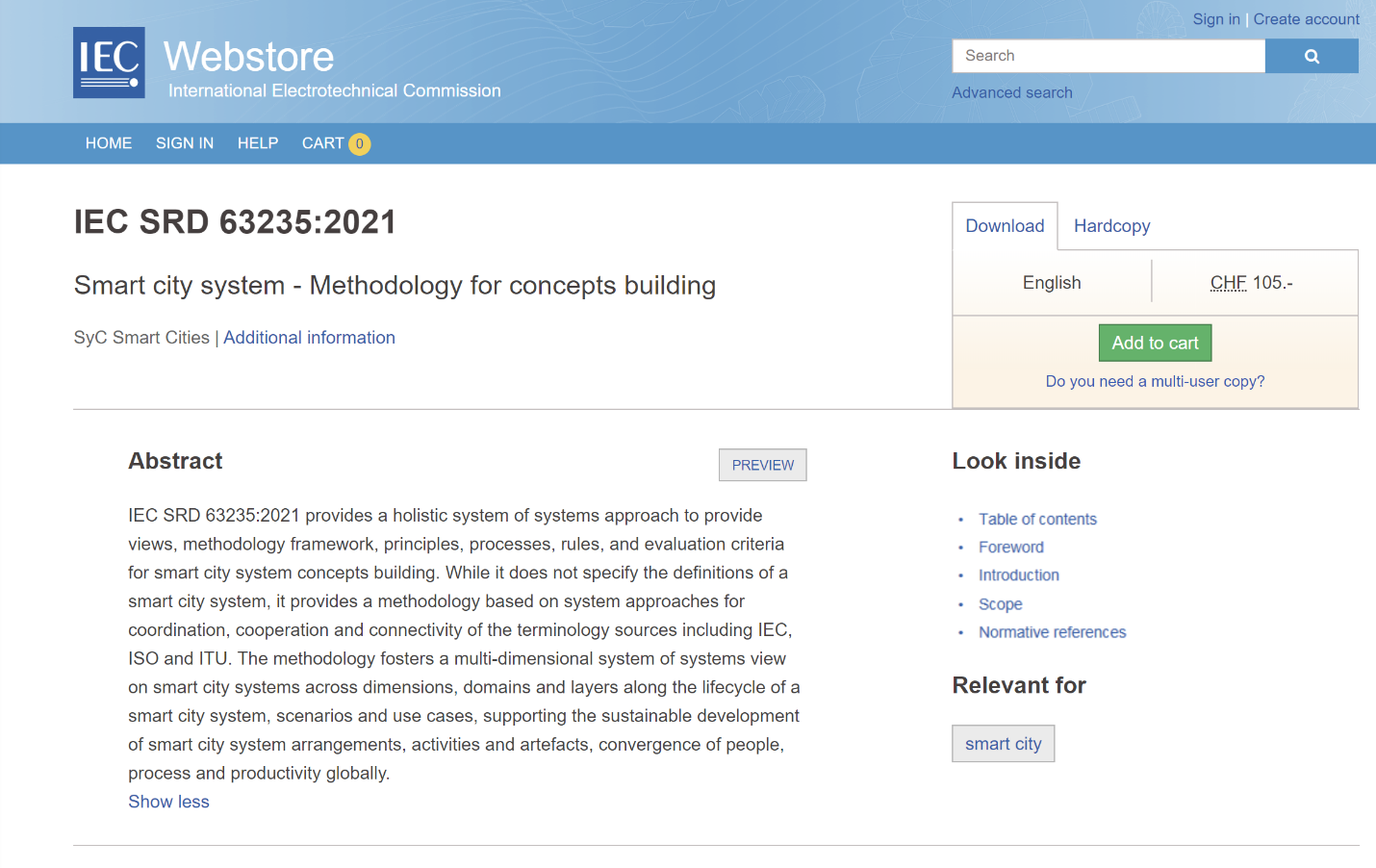Click the Look inside heading

coord(1016,461)
